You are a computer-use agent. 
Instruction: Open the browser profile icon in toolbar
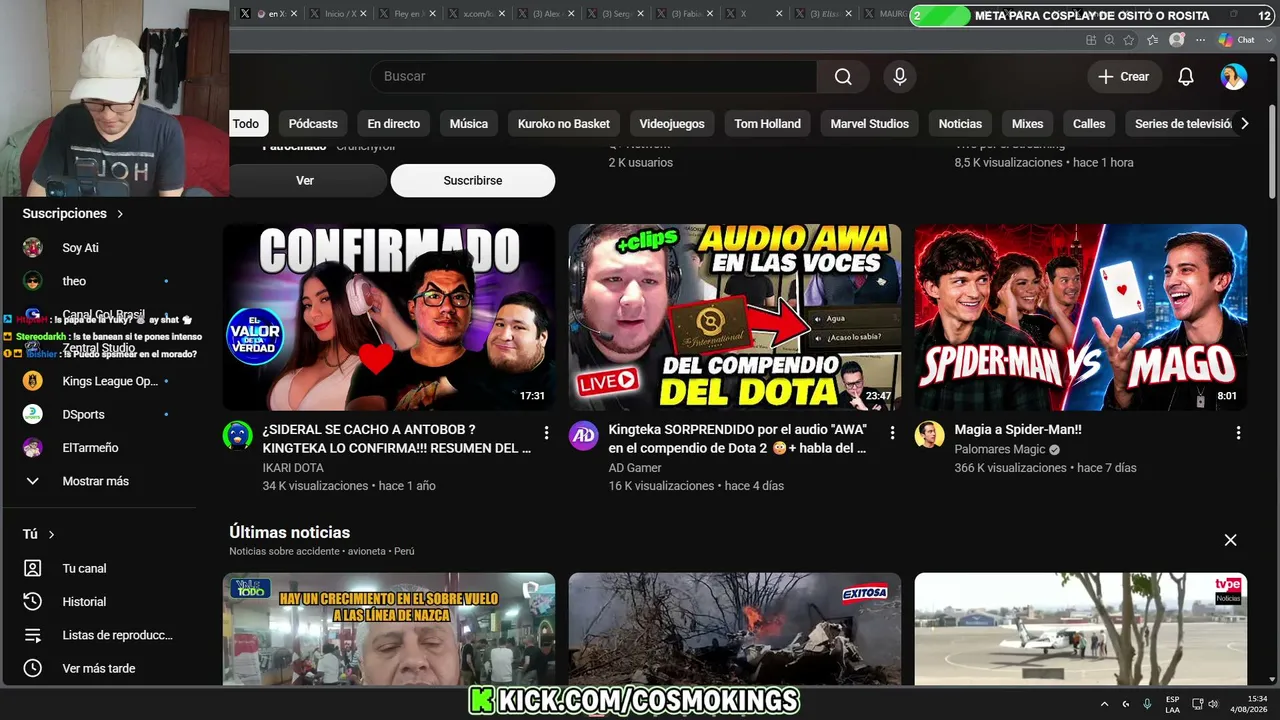click(x=1177, y=40)
